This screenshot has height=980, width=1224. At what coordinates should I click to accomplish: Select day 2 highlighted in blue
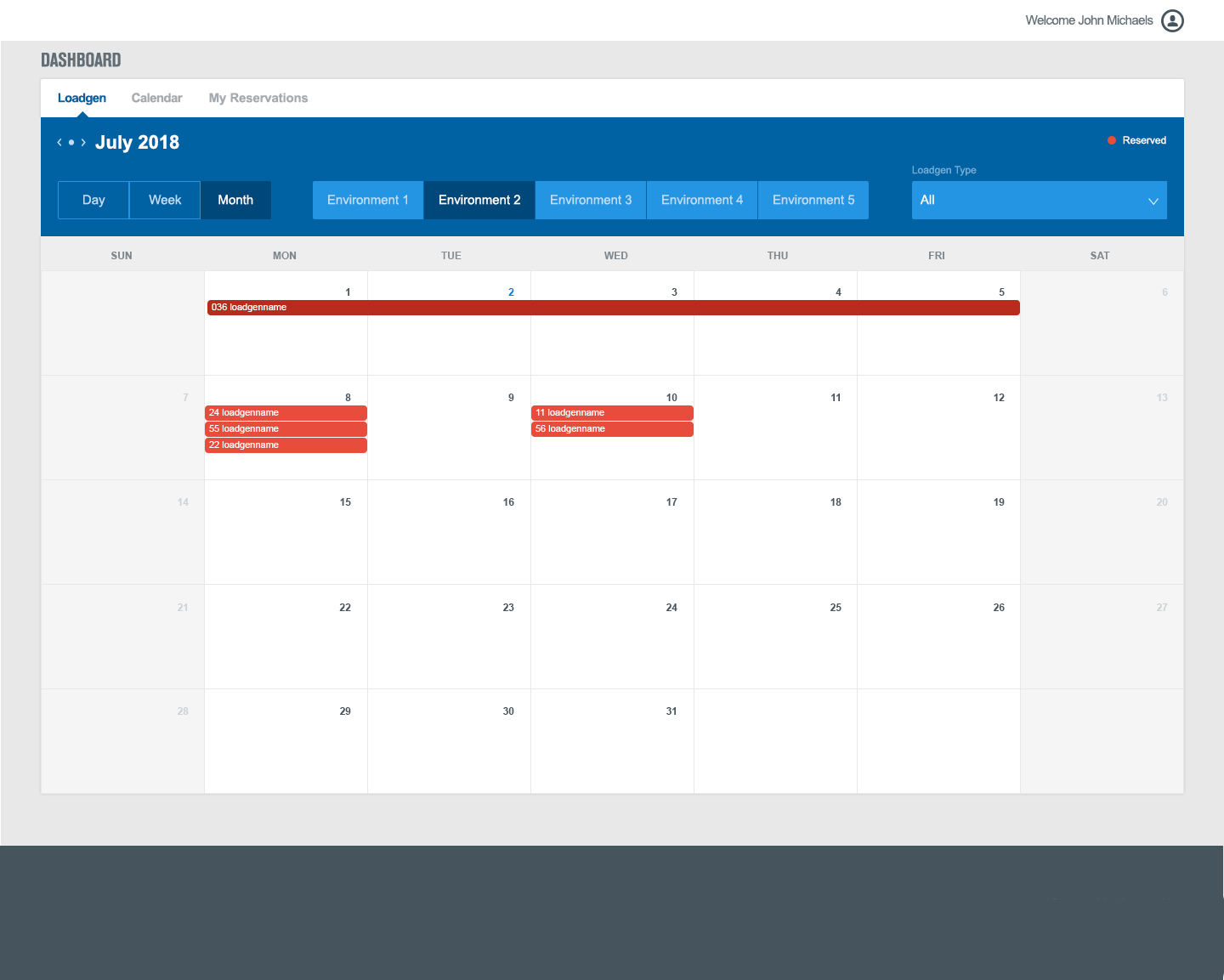[511, 292]
